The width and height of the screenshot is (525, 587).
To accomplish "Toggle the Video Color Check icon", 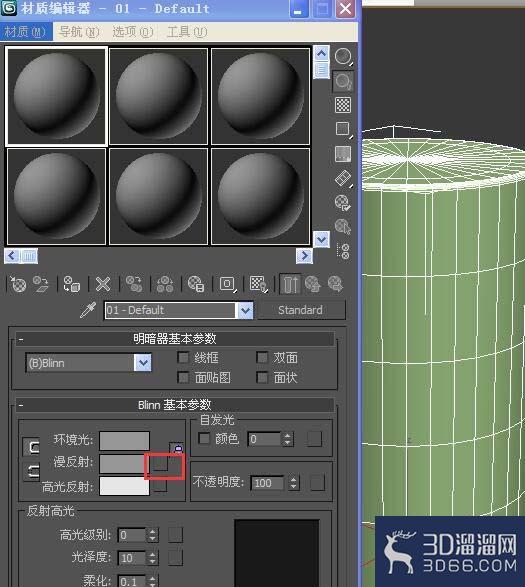I will 343,153.
